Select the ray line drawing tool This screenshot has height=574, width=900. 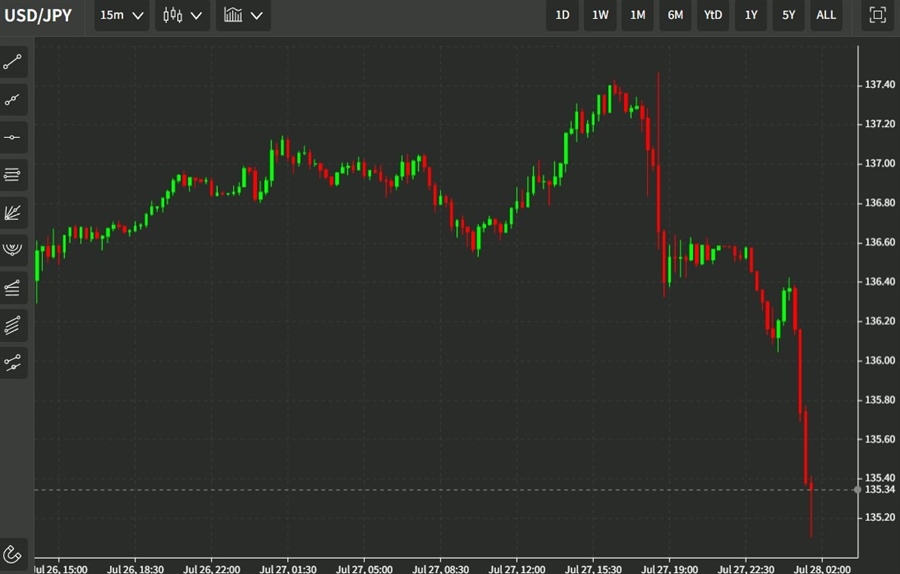(x=13, y=100)
